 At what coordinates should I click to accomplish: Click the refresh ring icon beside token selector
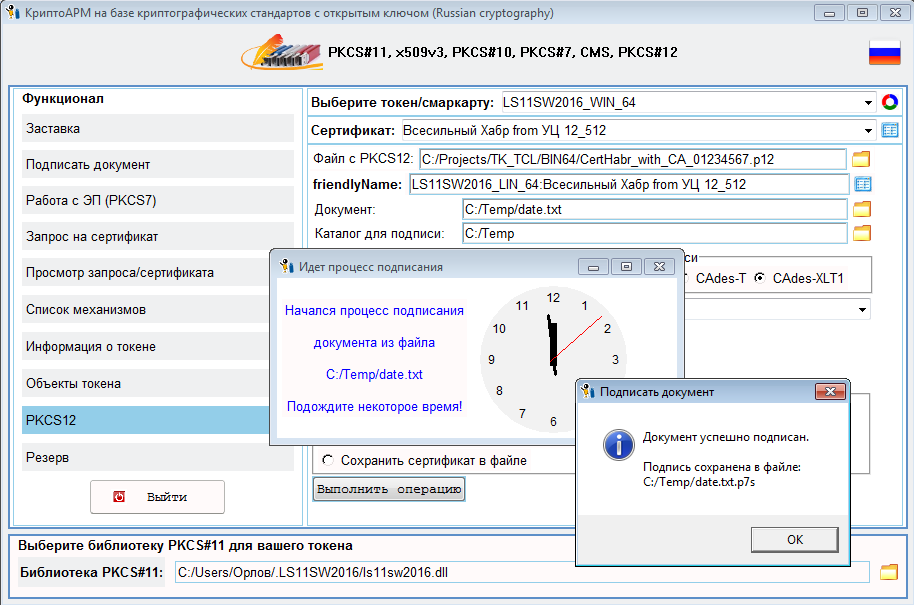[x=890, y=102]
